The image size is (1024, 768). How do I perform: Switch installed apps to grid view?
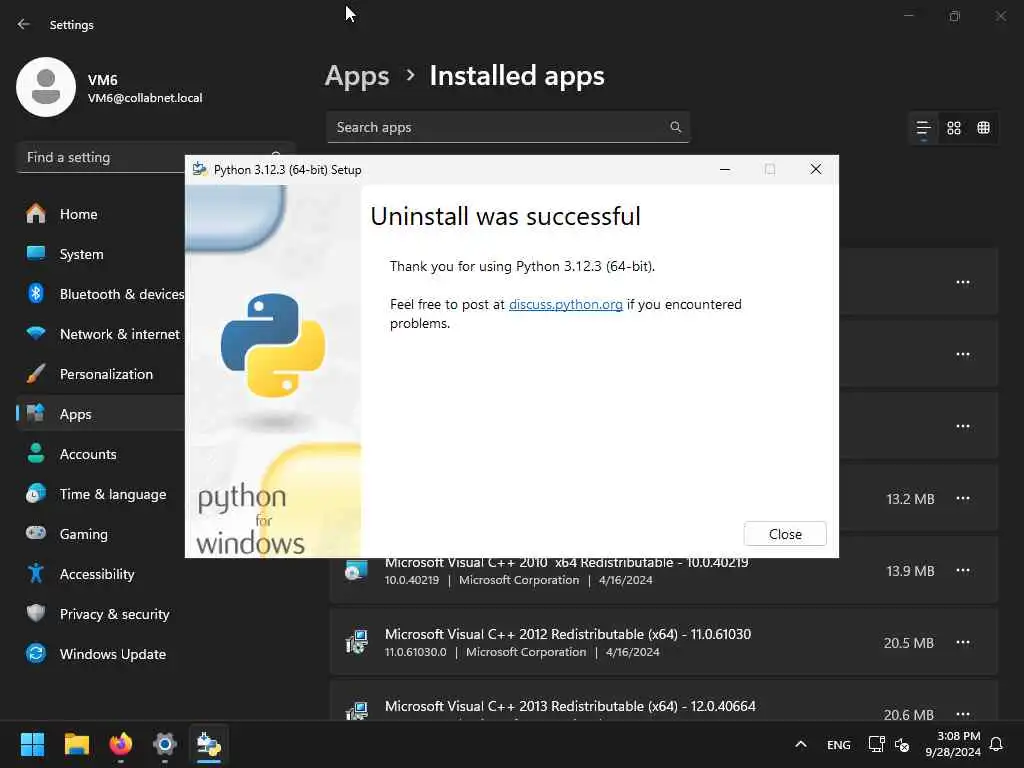point(953,128)
